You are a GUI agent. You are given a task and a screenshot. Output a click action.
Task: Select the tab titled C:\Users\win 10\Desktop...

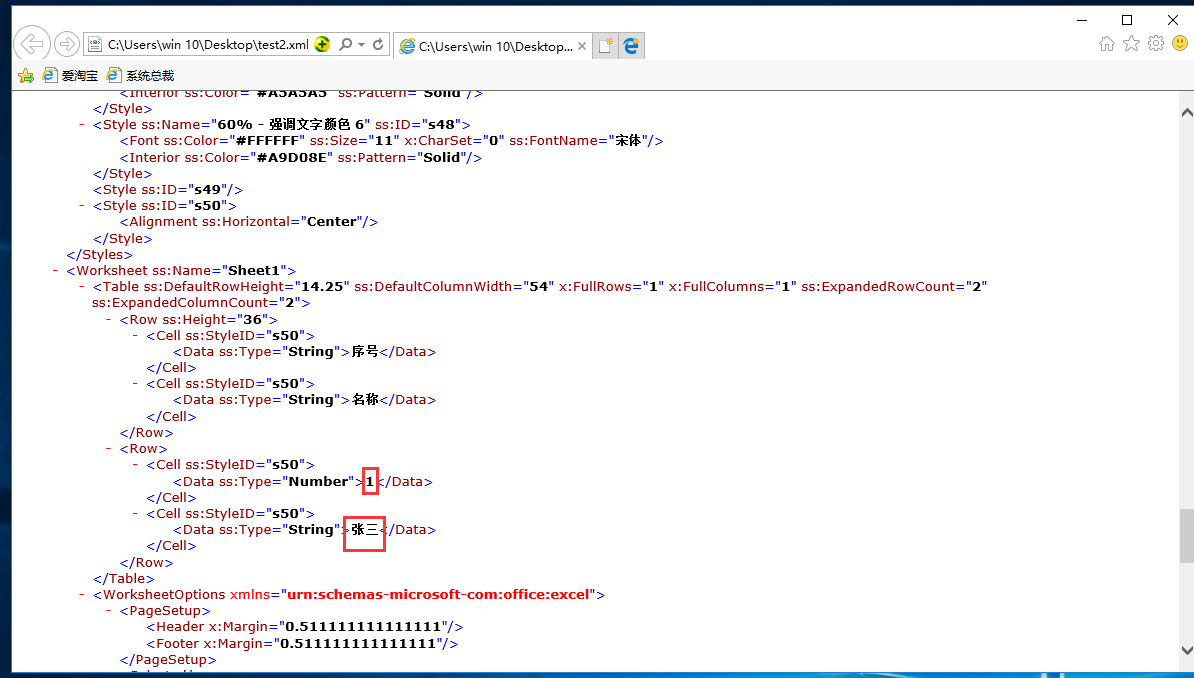click(493, 46)
